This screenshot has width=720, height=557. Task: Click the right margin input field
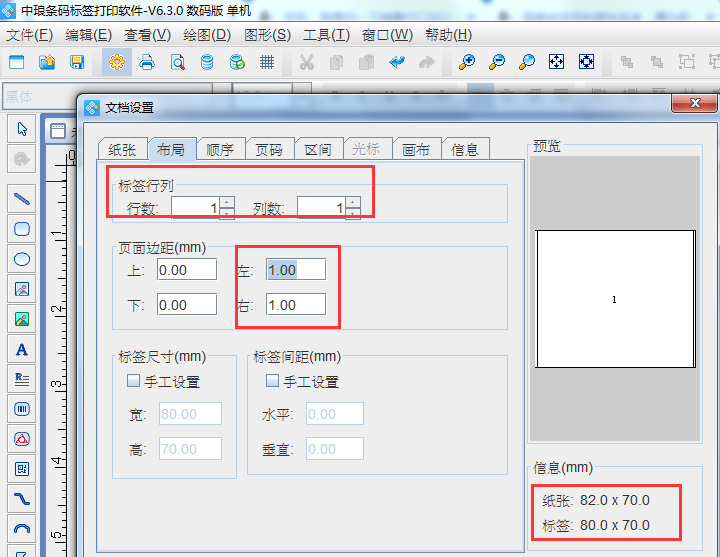[295, 305]
